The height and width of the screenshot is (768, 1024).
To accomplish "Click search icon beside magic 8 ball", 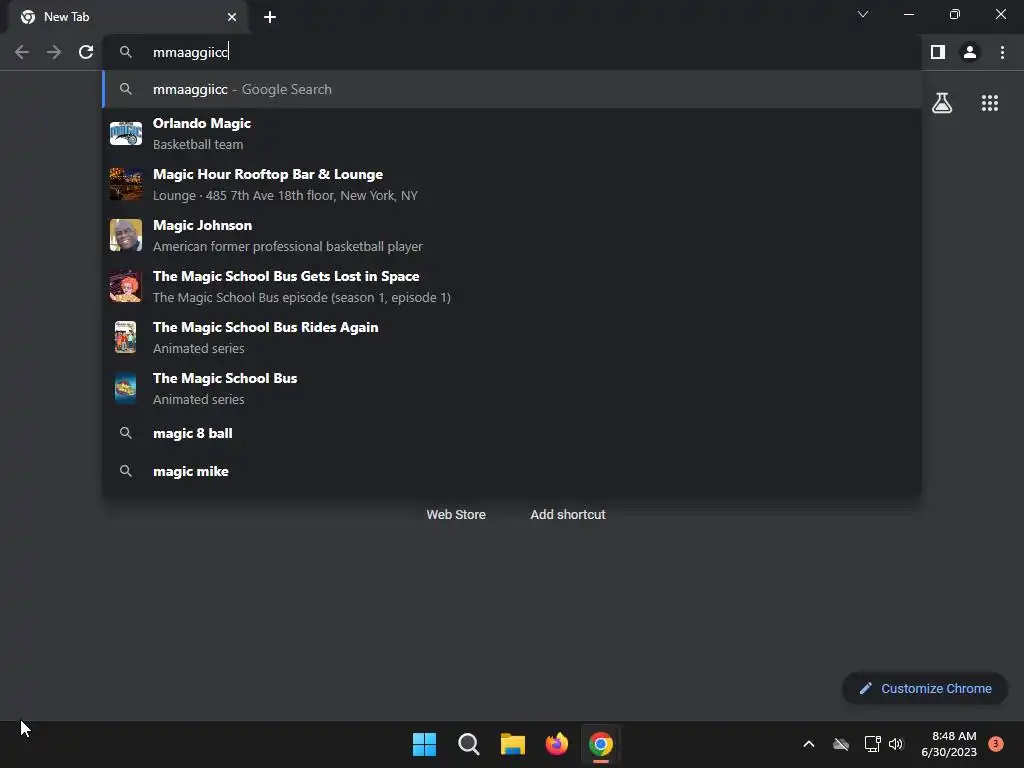I will pyautogui.click(x=125, y=433).
